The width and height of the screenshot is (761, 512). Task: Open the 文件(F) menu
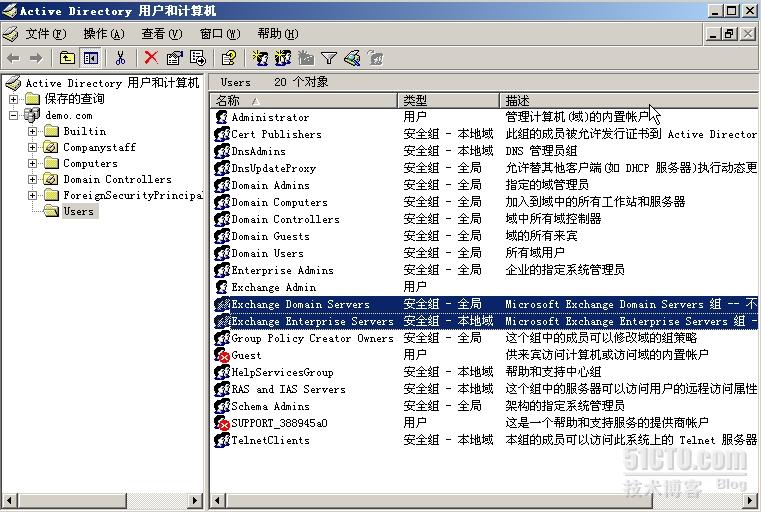pos(46,34)
